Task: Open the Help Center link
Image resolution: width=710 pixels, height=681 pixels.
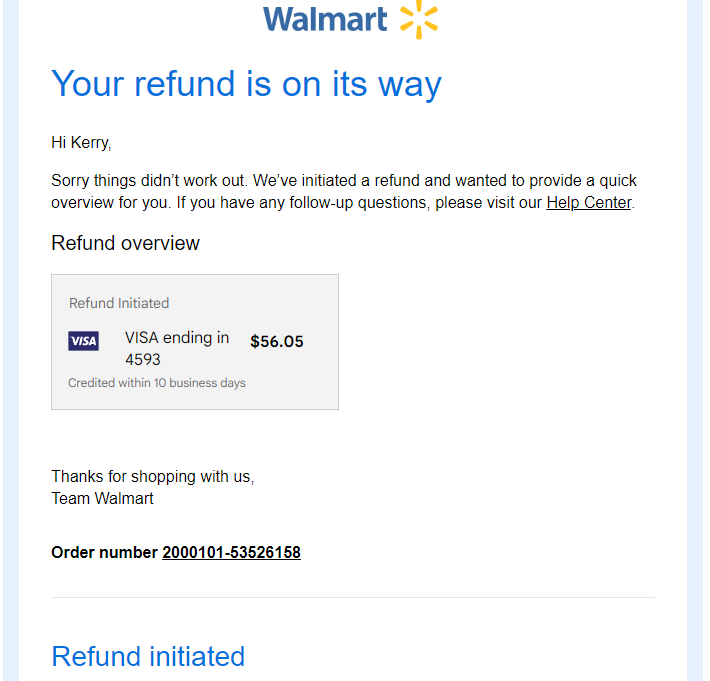Action: click(589, 202)
